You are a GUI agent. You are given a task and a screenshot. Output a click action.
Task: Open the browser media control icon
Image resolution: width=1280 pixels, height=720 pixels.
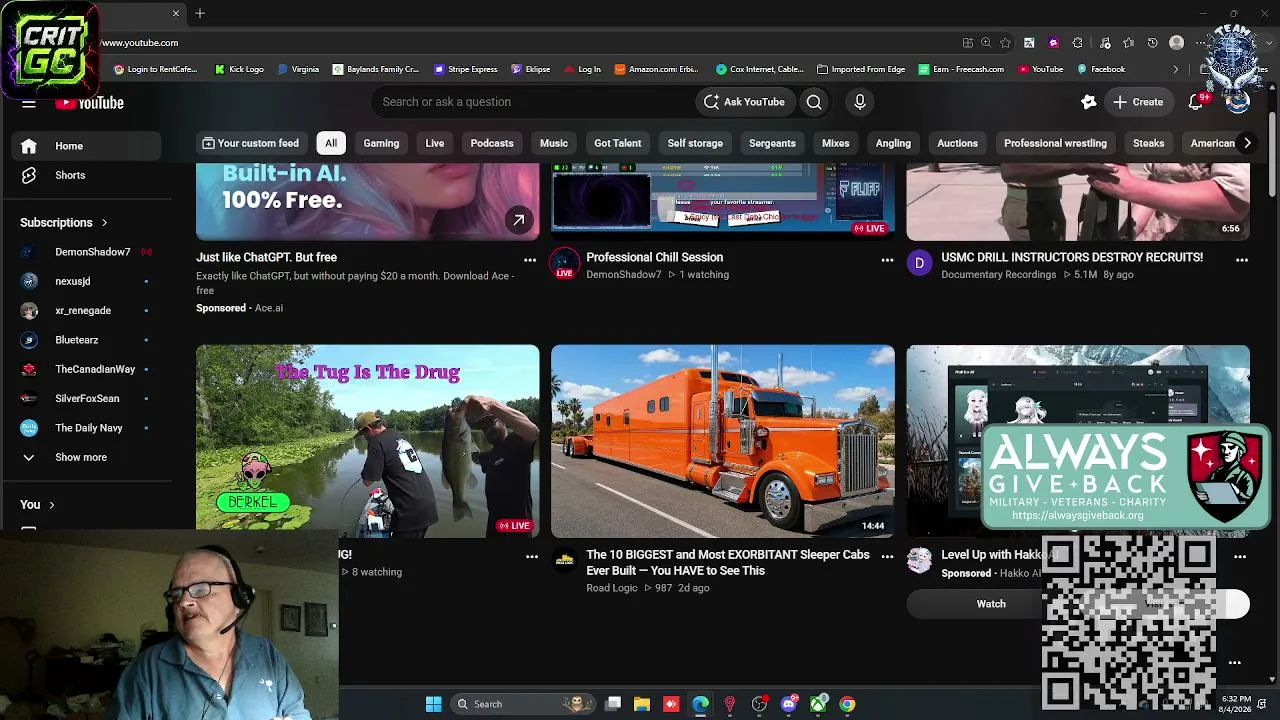tap(1105, 43)
